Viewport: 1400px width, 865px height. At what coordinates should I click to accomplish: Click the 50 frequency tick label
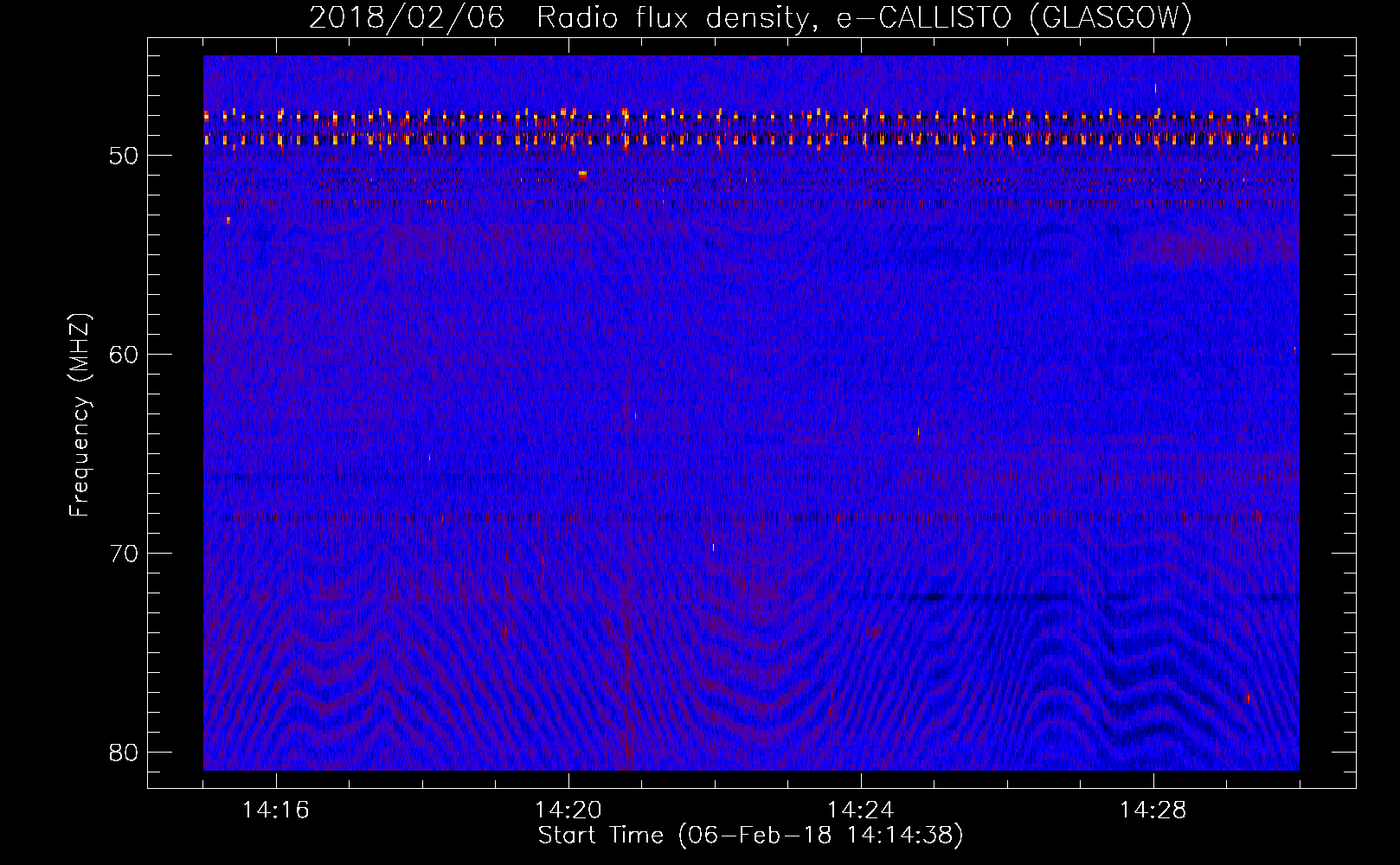coord(124,156)
